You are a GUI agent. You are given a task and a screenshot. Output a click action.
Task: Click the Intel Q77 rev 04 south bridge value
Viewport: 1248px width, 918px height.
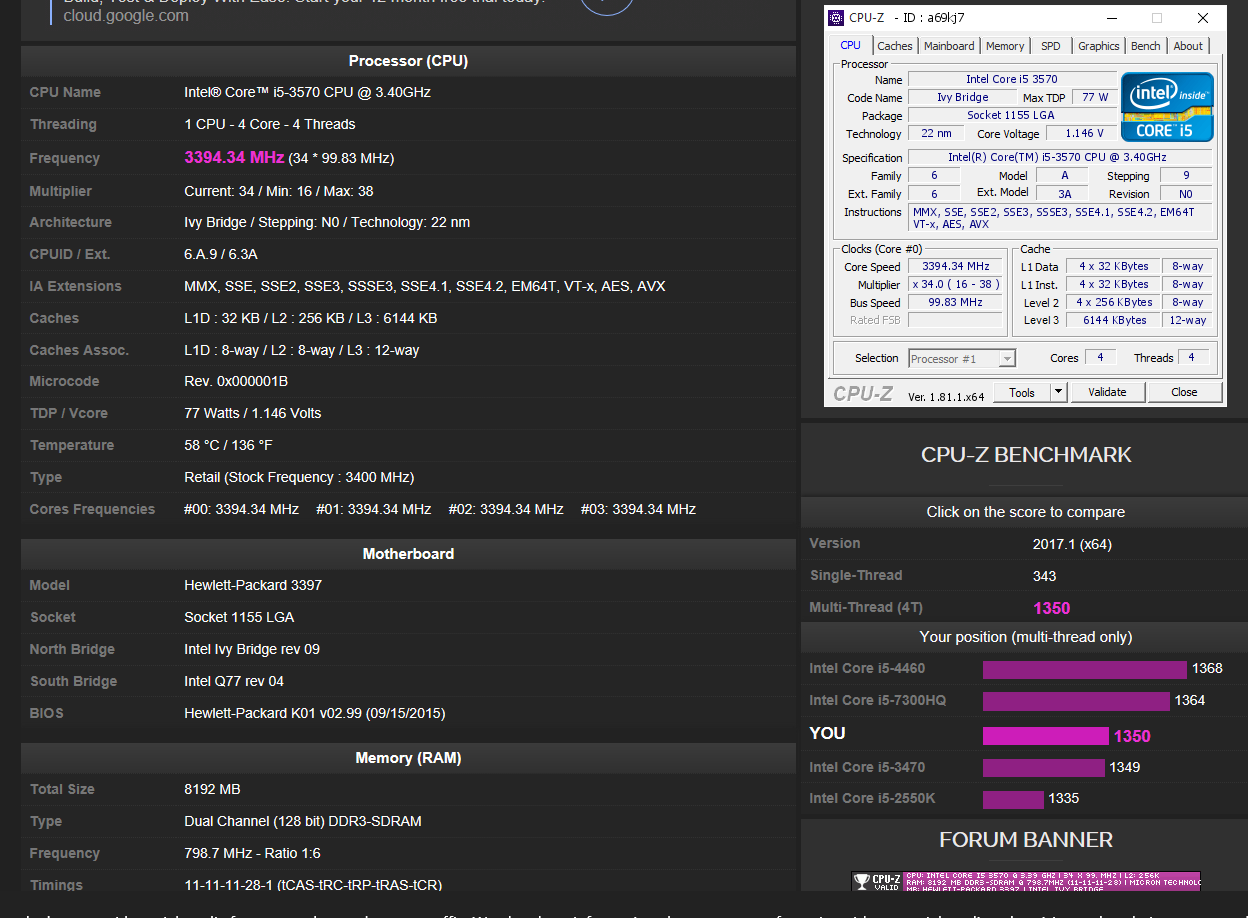coord(234,681)
